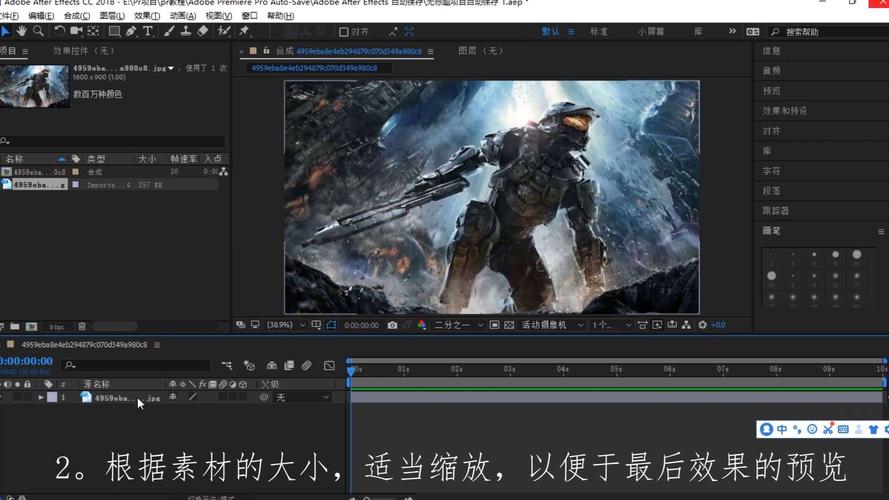Select the Roto Brush tool

[x=224, y=31]
